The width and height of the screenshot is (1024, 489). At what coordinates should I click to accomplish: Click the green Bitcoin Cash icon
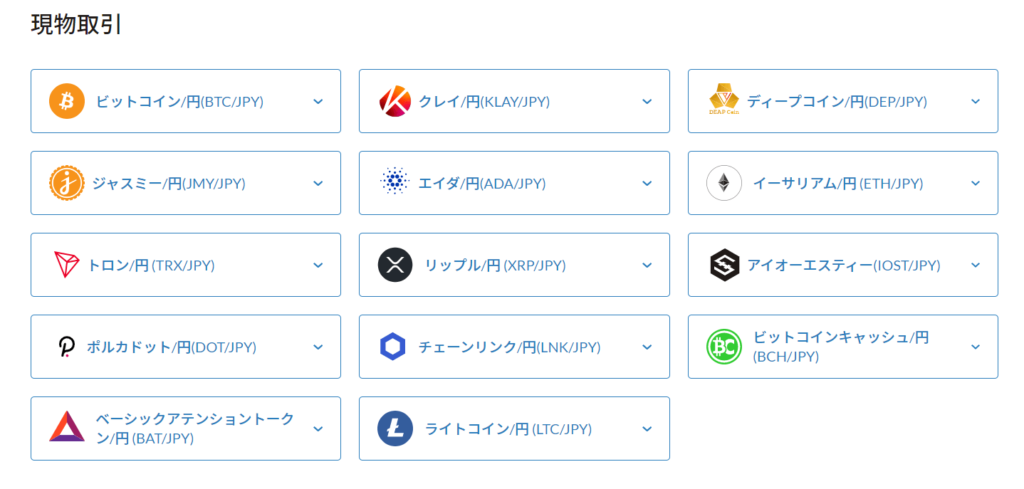[x=724, y=347]
